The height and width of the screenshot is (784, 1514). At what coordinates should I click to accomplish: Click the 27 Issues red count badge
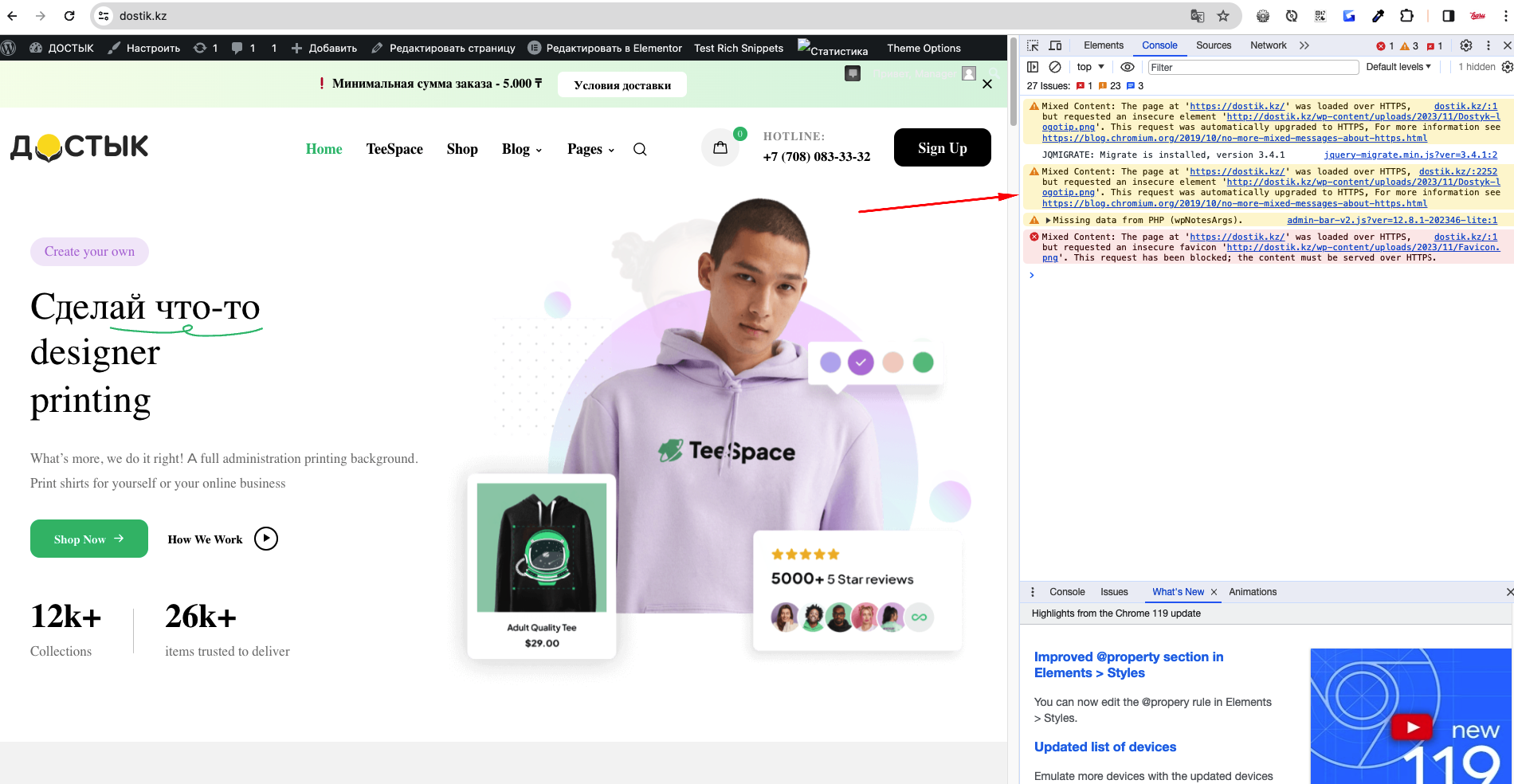pyautogui.click(x=1085, y=86)
